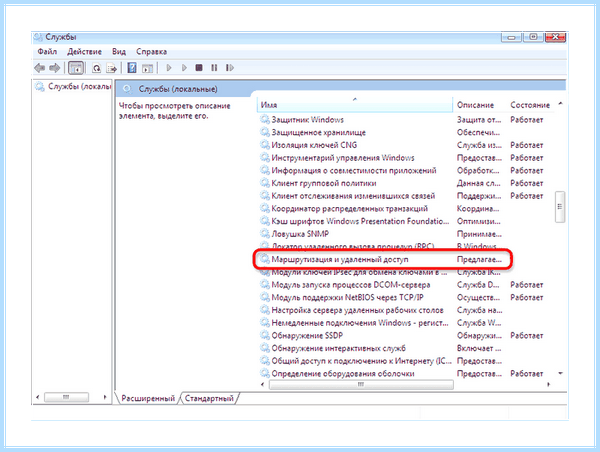
Task: Select Службы (локальные) tree node
Action: [79, 86]
